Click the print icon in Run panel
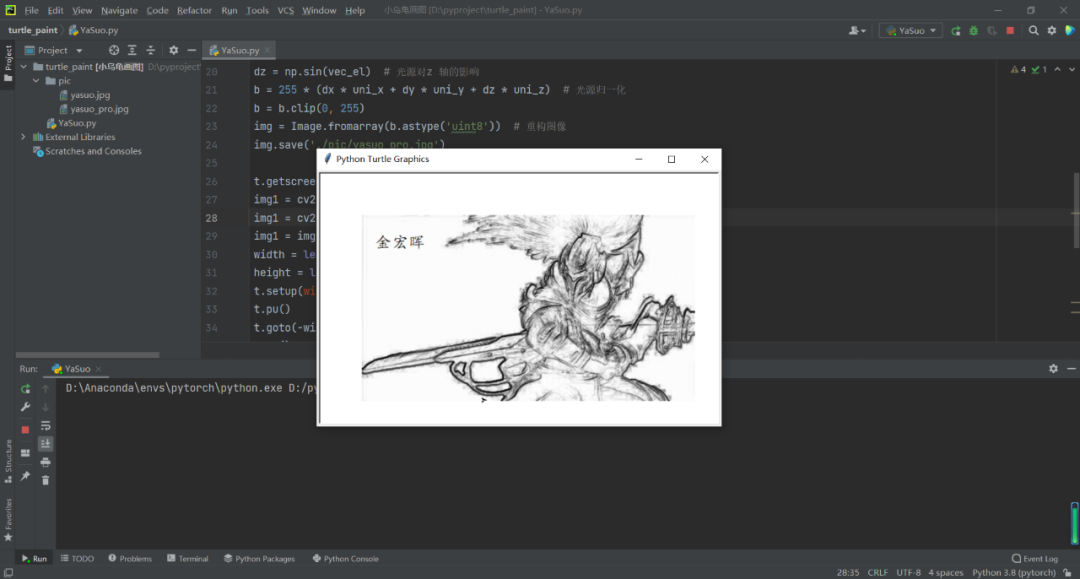 45,462
